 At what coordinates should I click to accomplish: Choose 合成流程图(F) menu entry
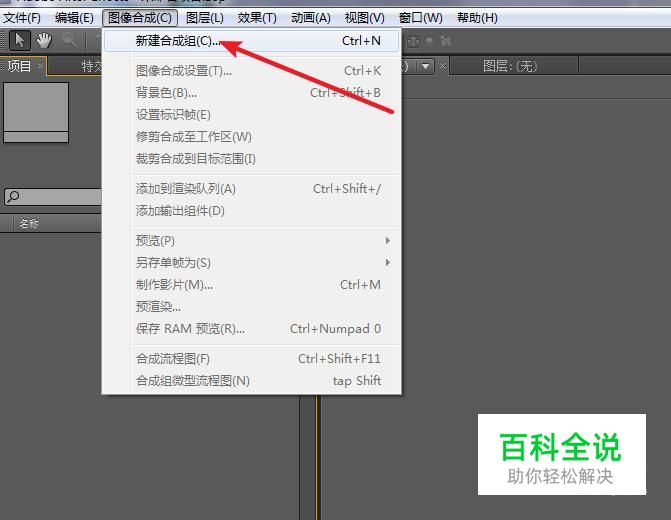pyautogui.click(x=252, y=359)
